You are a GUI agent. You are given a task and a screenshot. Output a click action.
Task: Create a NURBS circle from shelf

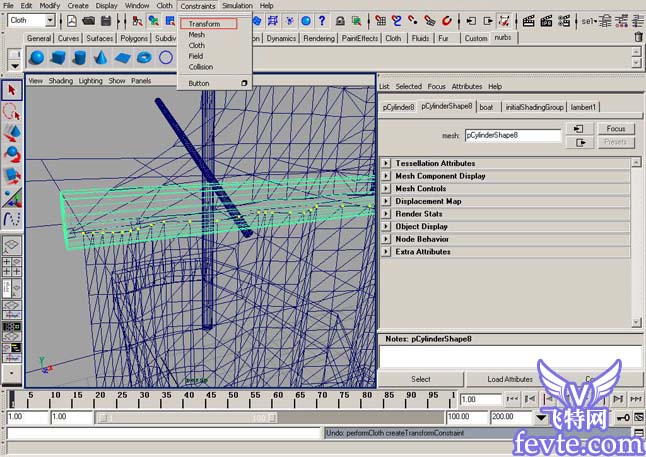click(166, 57)
